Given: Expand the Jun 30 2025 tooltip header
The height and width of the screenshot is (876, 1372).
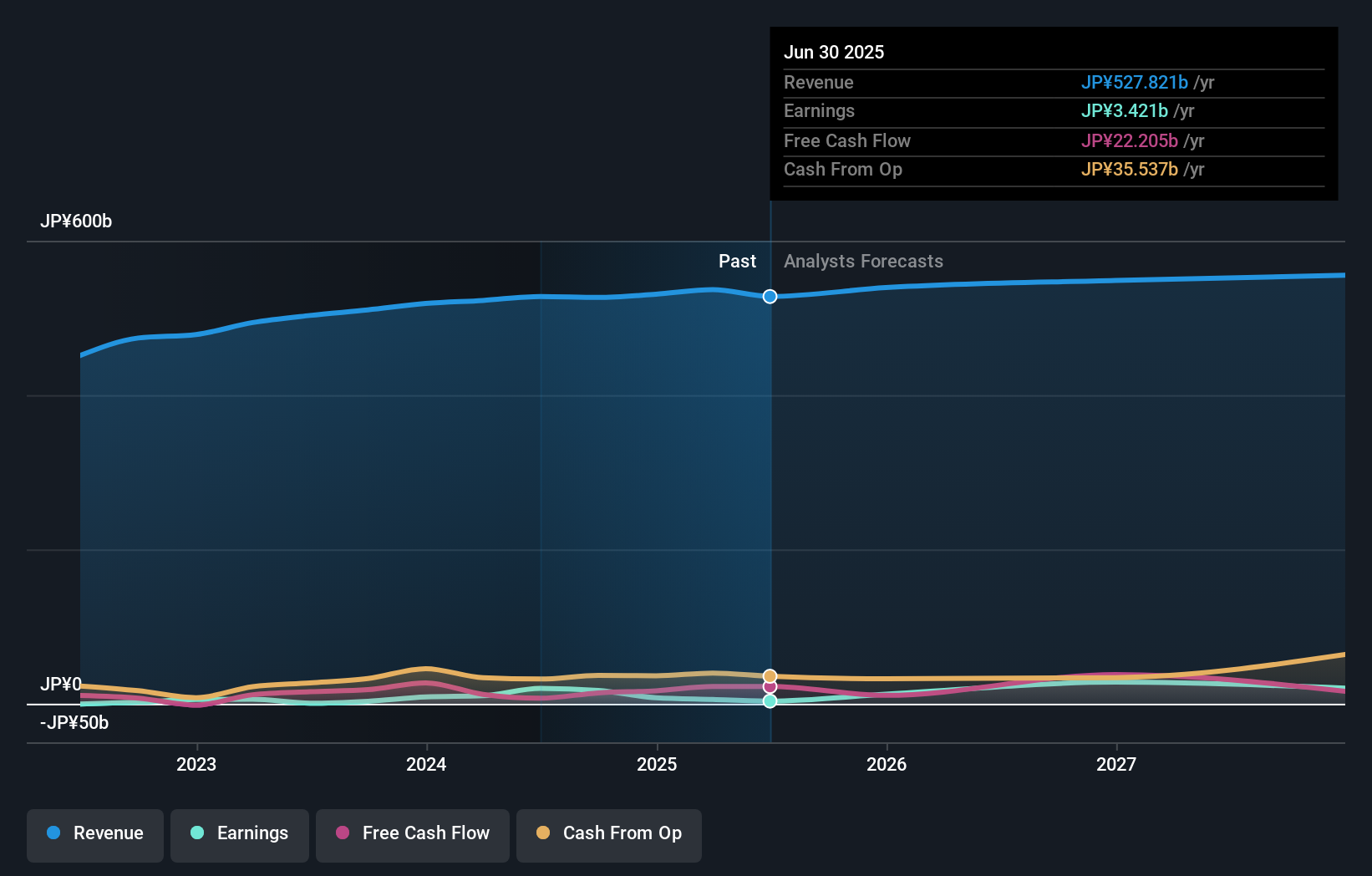Looking at the screenshot, I should [834, 52].
